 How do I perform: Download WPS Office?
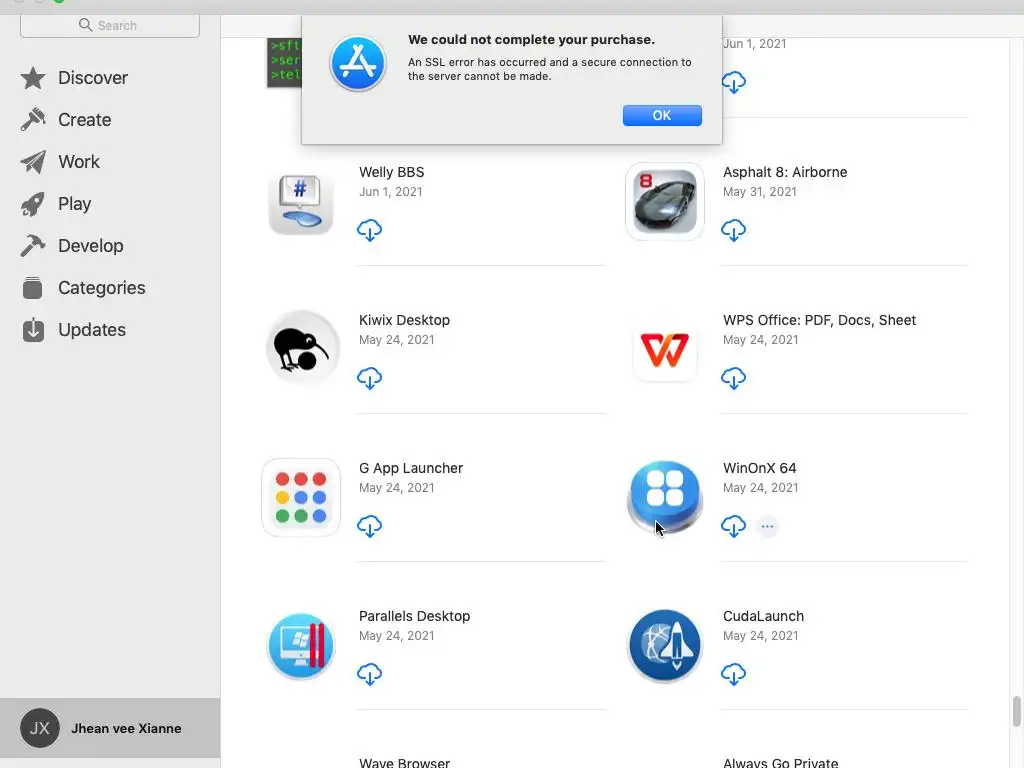733,378
